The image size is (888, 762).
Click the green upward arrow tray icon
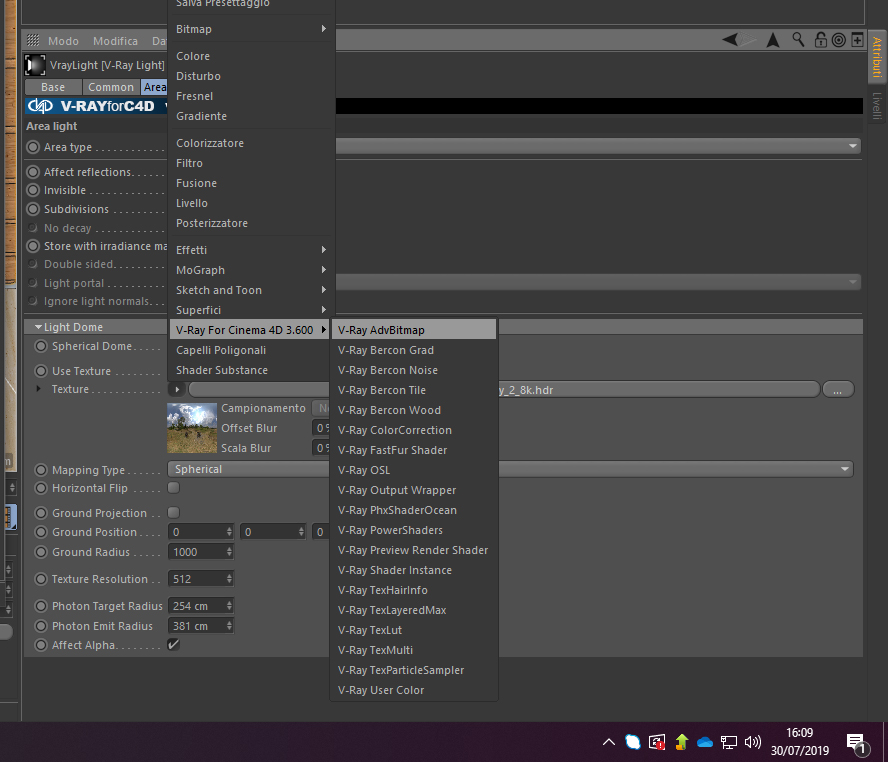point(681,742)
